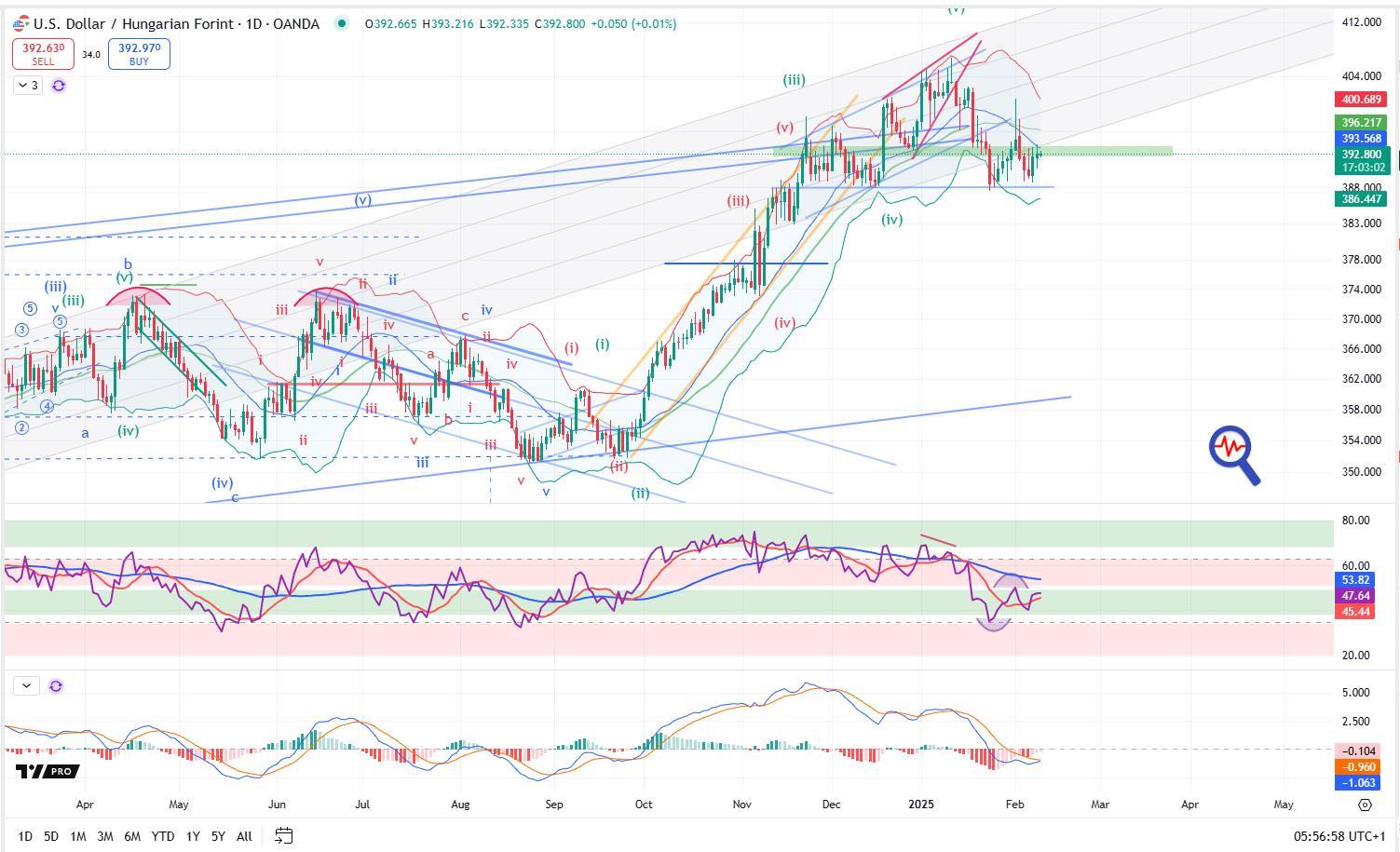Viewport: 1400px width, 852px height.
Task: Select the 1D time range
Action: coord(25,836)
